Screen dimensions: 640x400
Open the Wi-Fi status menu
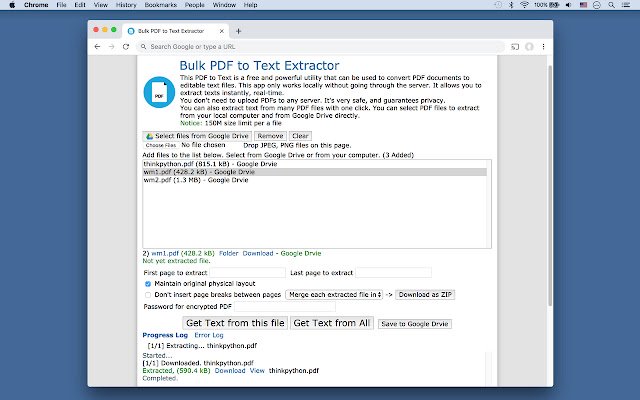[x=524, y=5]
